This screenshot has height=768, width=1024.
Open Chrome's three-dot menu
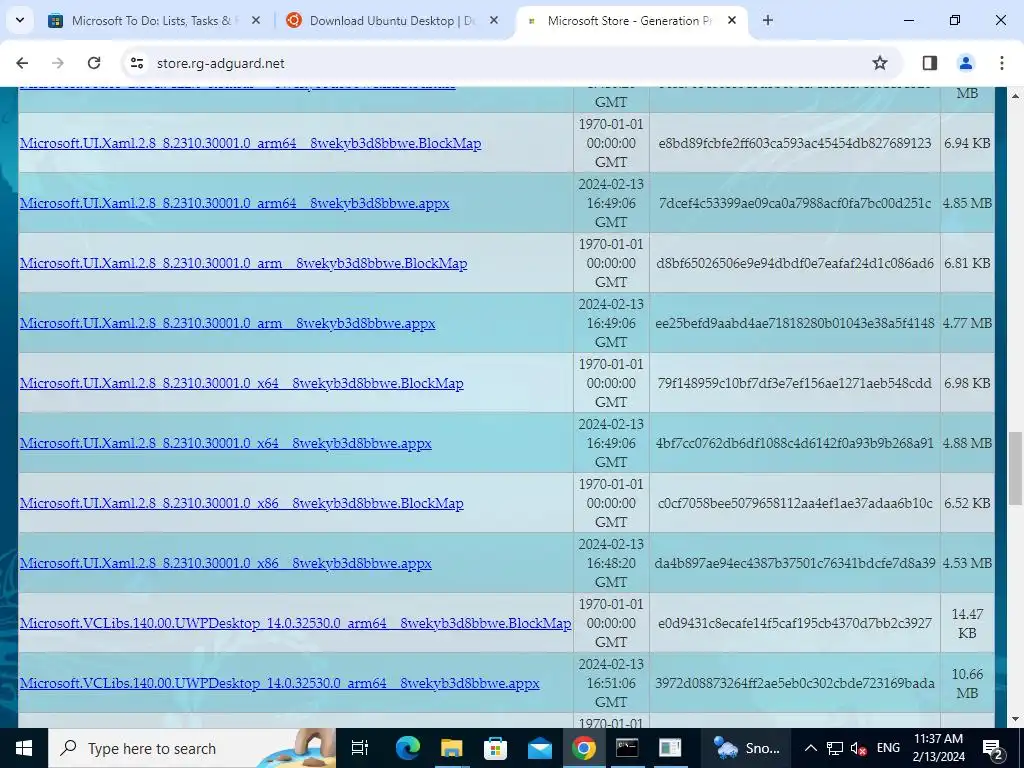[1001, 63]
